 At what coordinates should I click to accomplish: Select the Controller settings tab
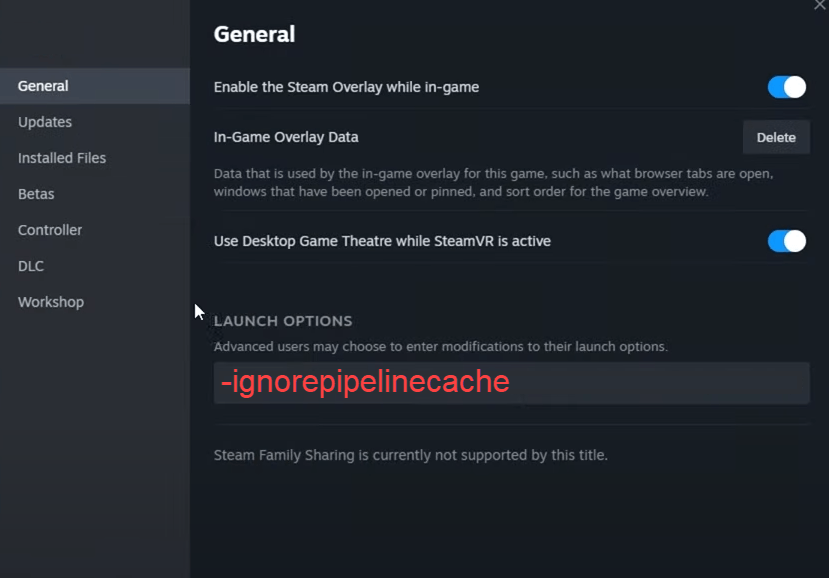(50, 230)
